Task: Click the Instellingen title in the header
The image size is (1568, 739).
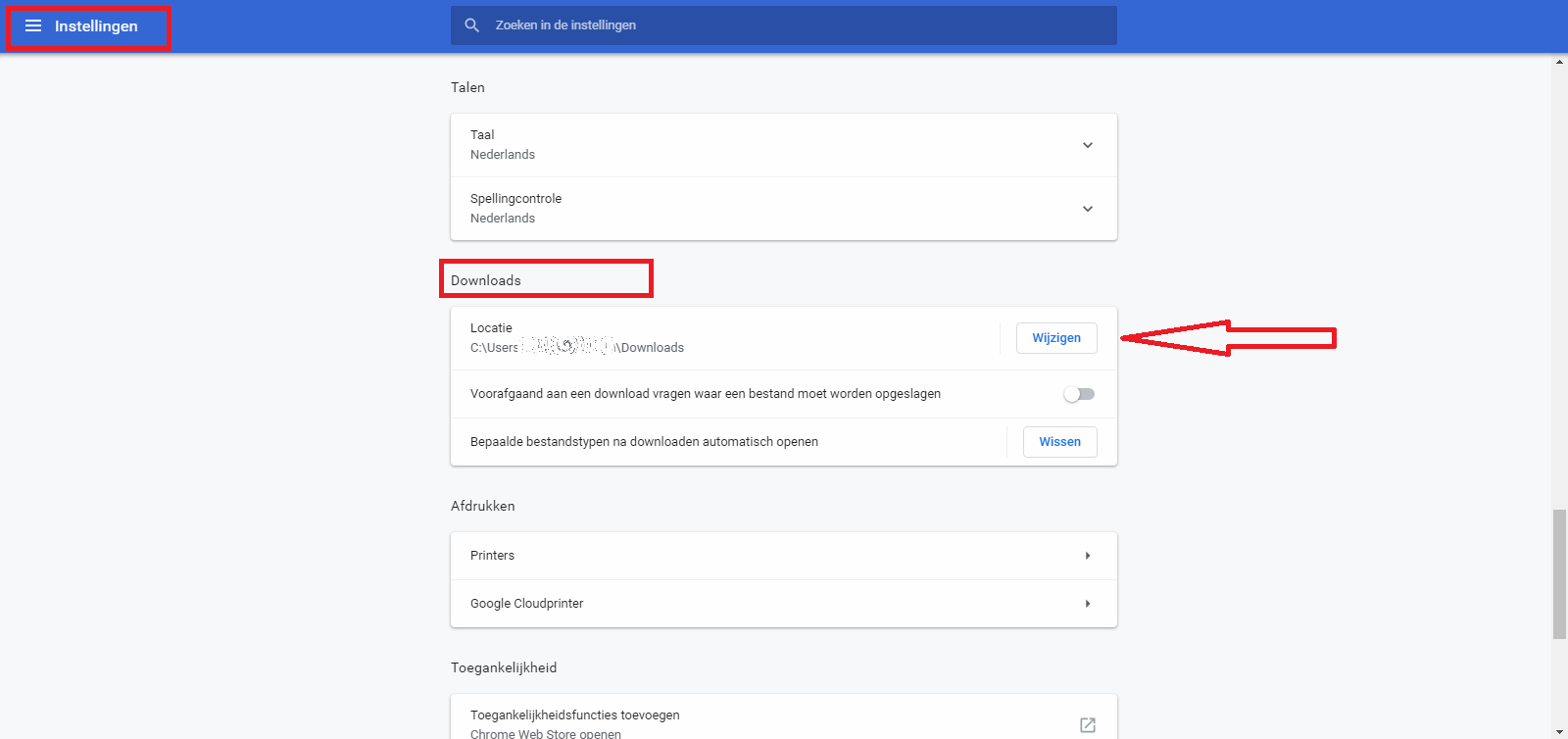Action: (96, 26)
